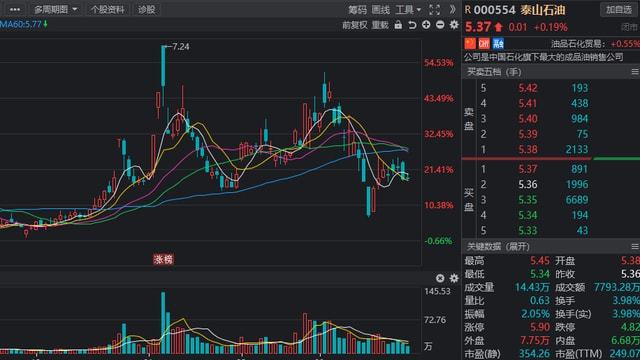
Task: Click the red-green bid/ask ratio bar
Action: (551, 158)
